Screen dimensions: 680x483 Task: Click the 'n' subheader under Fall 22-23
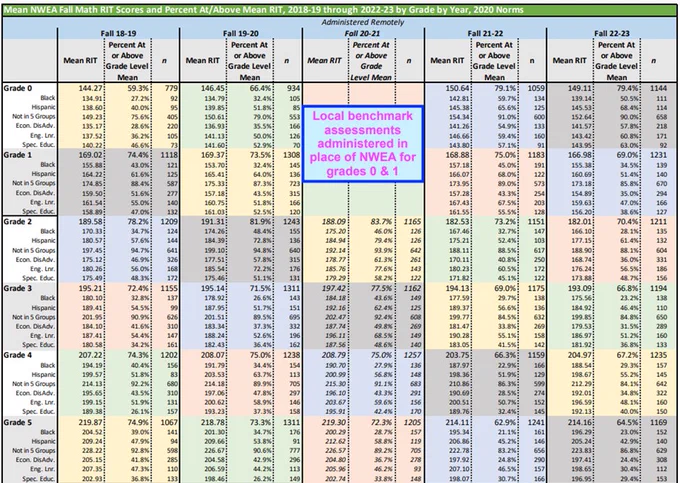click(x=653, y=61)
